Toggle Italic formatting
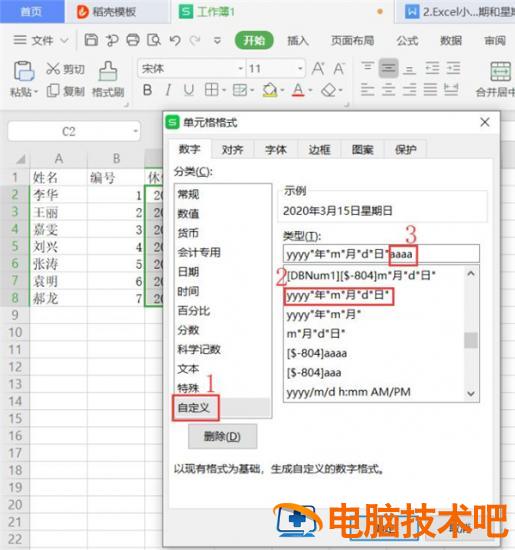The width and height of the screenshot is (515, 550). (168, 90)
